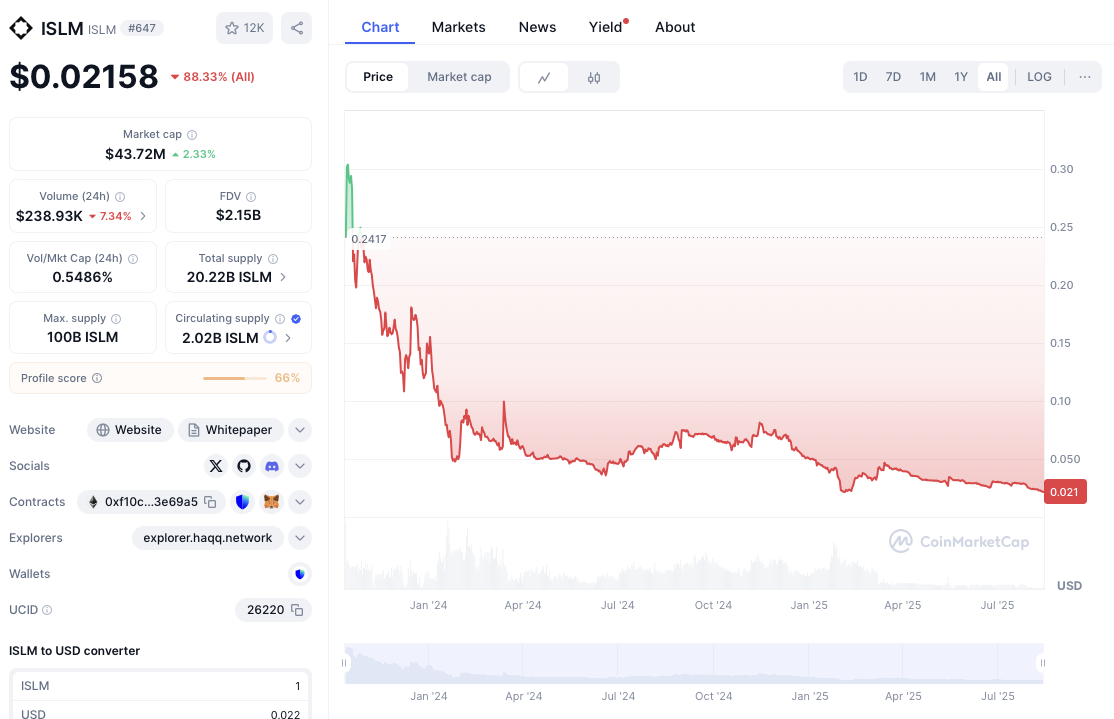Open Circulating supply details arrow
This screenshot has width=1114, height=719.
point(288,338)
